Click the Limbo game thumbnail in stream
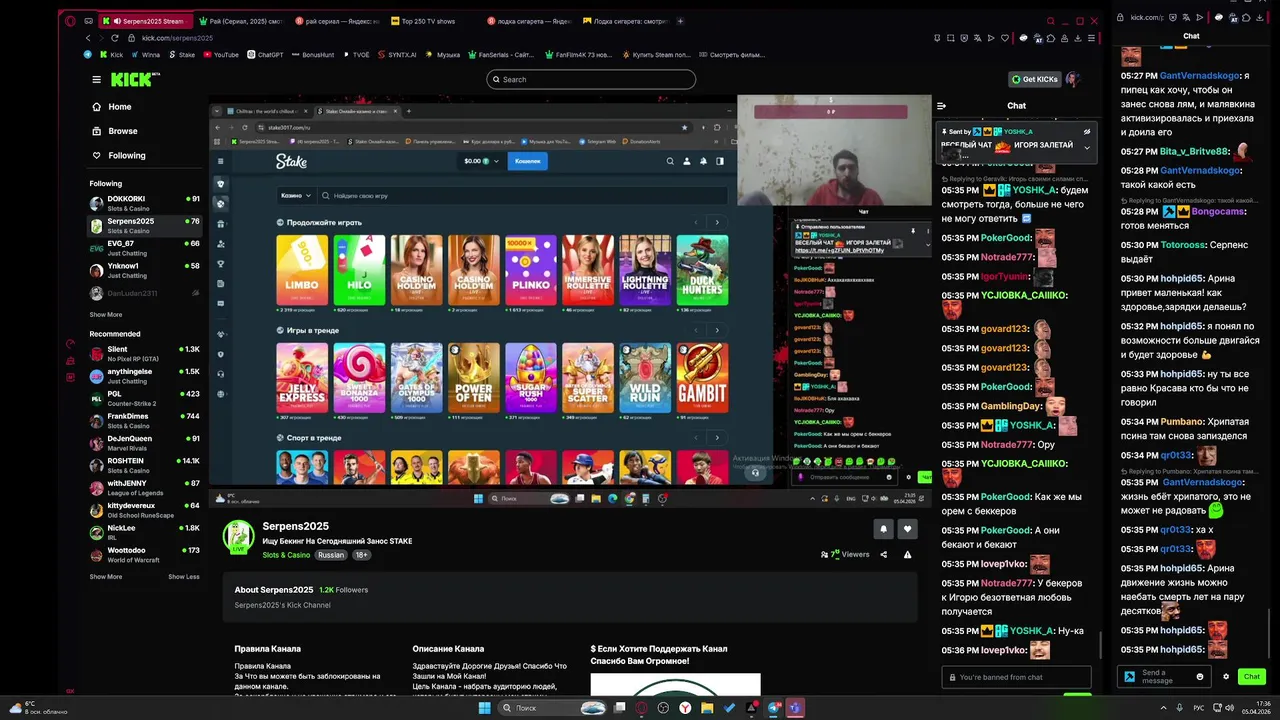This screenshot has height=720, width=1280. [302, 270]
